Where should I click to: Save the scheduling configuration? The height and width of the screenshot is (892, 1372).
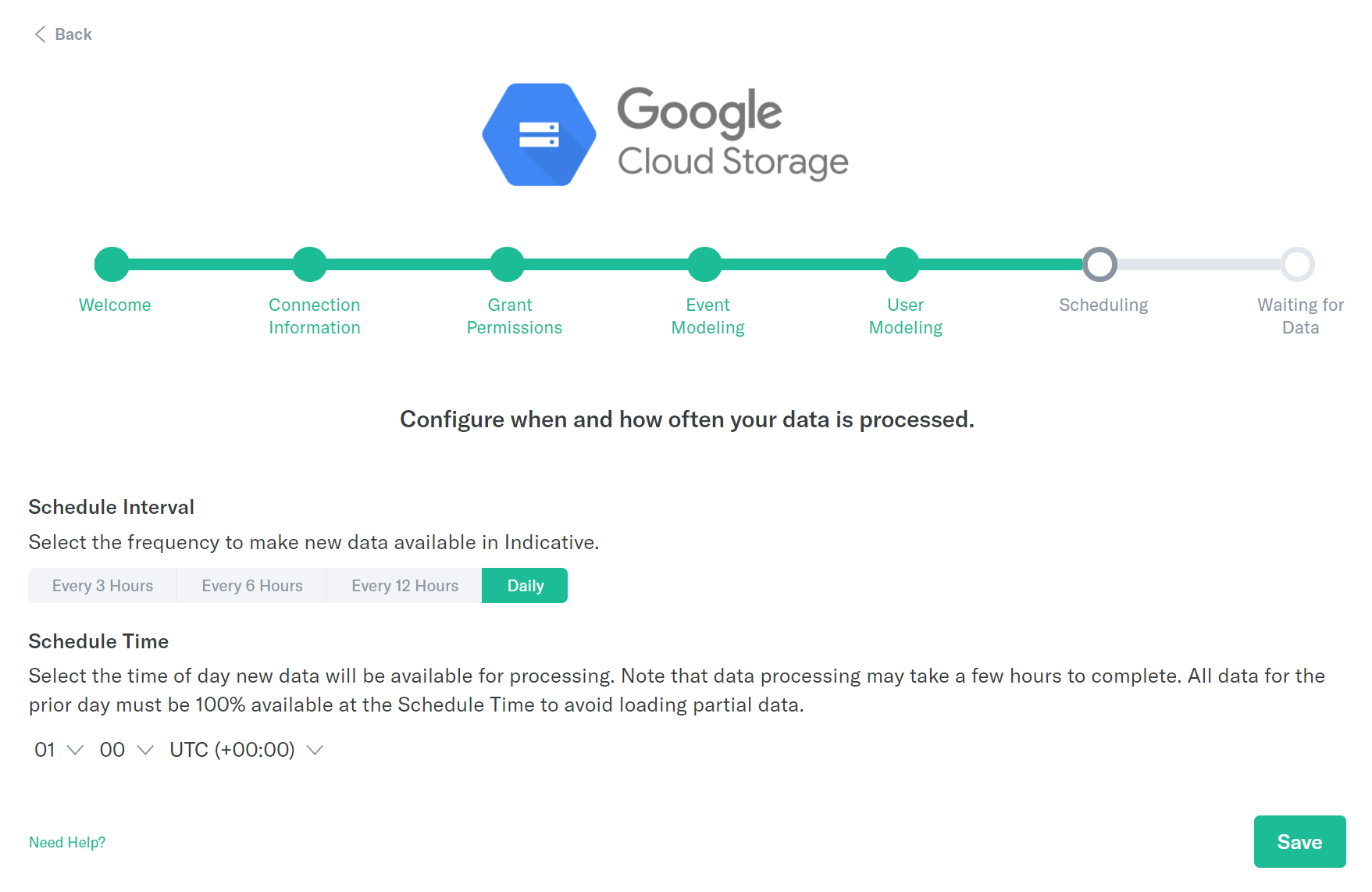coord(1299,842)
